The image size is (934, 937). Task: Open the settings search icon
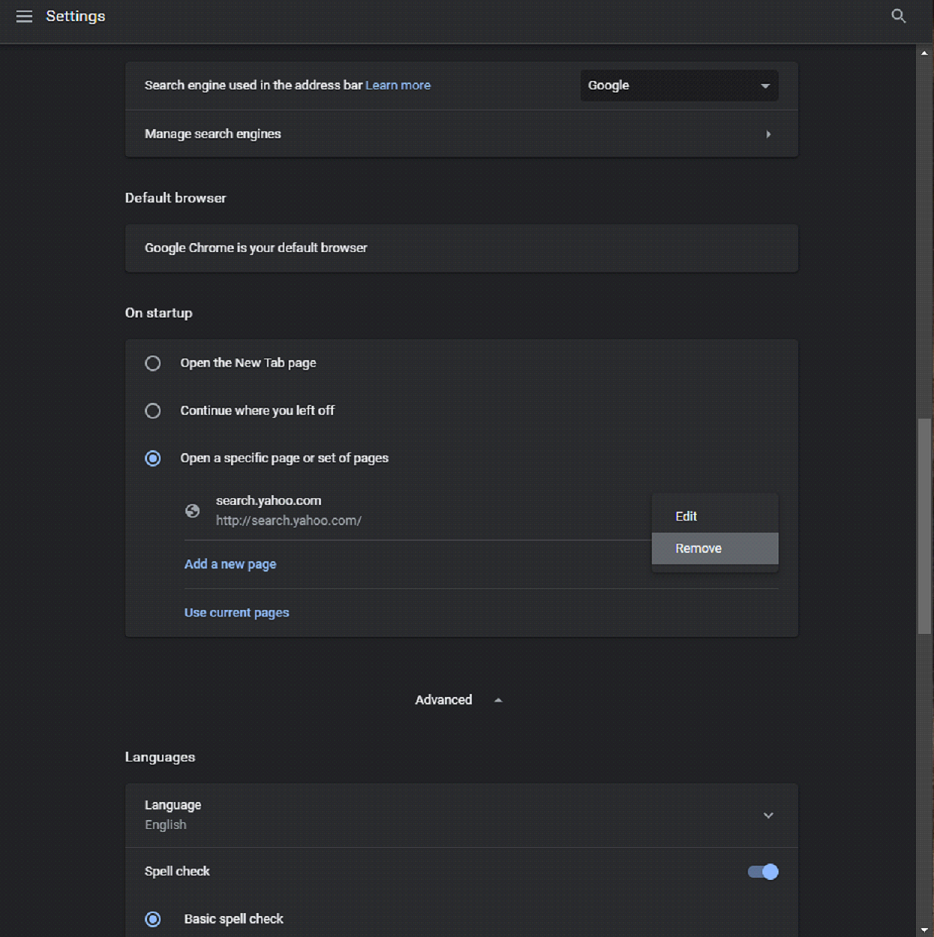click(898, 16)
